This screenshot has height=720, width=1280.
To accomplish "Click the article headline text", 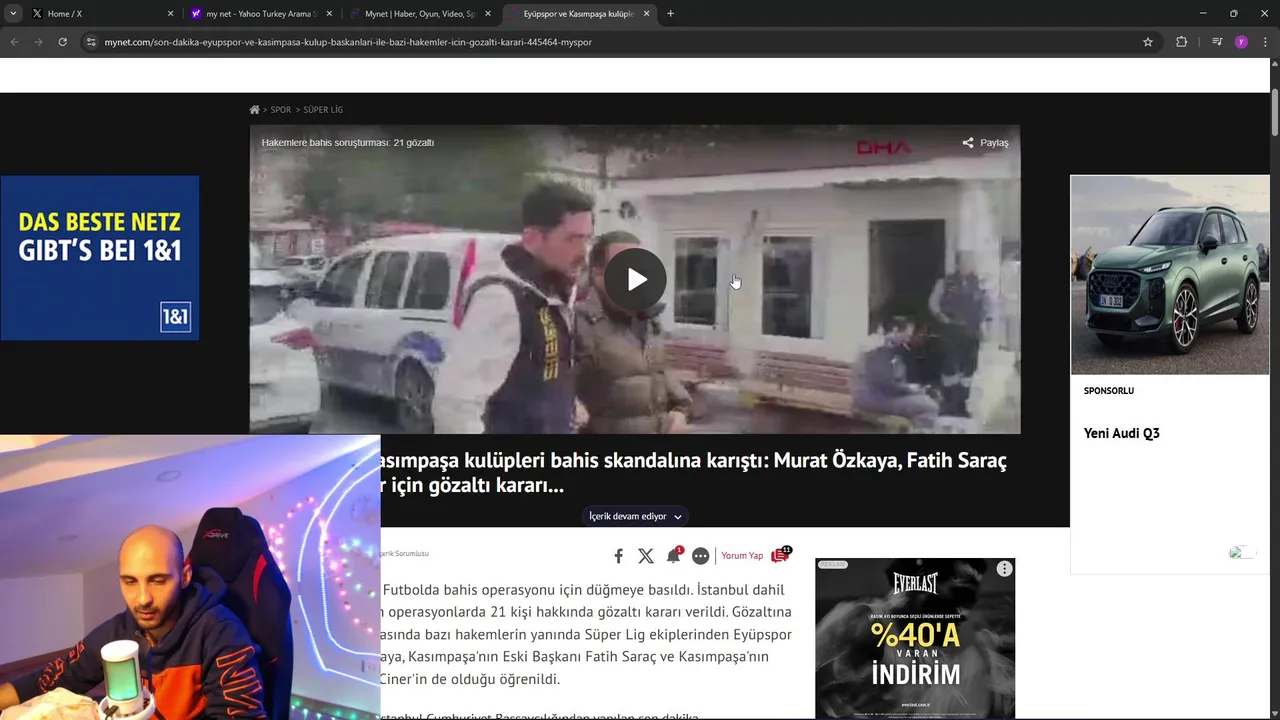I will [693, 473].
